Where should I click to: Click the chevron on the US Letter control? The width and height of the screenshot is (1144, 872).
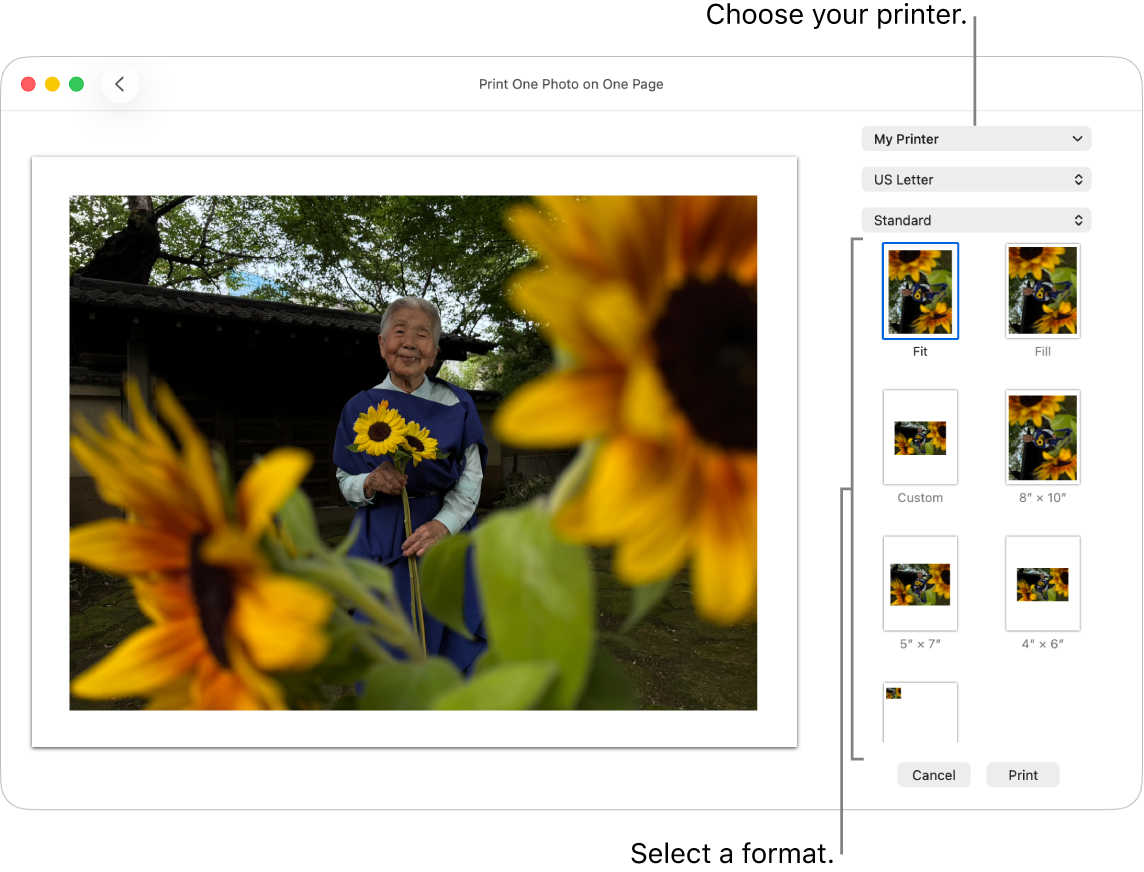[1079, 179]
